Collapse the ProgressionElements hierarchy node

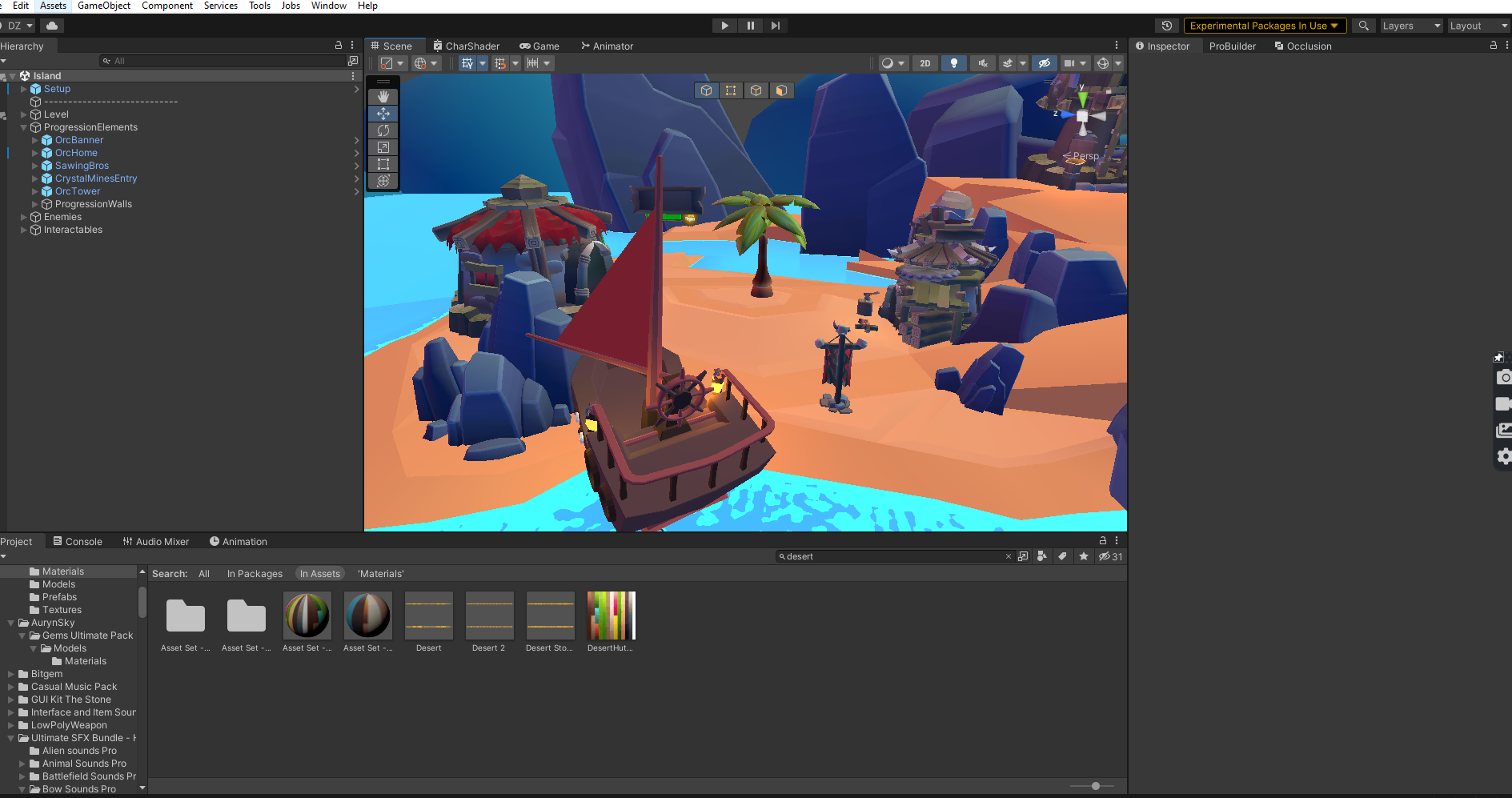coord(23,127)
